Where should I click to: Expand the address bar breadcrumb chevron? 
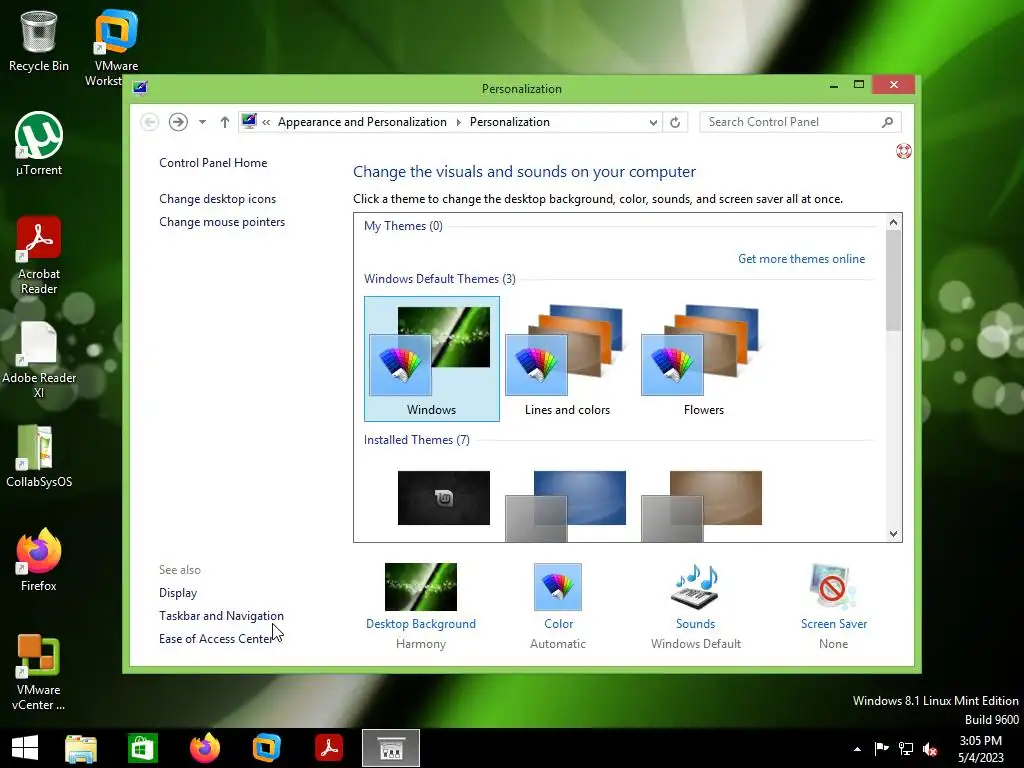click(x=266, y=122)
